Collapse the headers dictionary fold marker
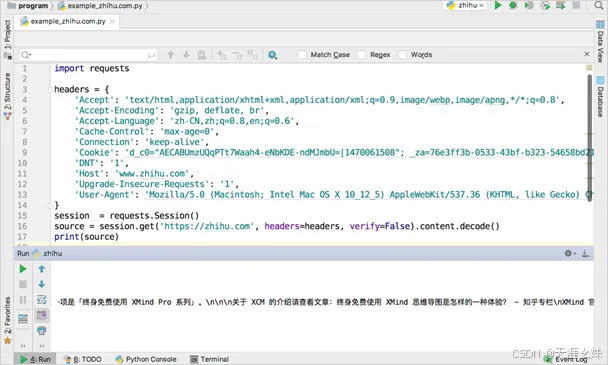This screenshot has height=365, width=608. click(x=50, y=90)
